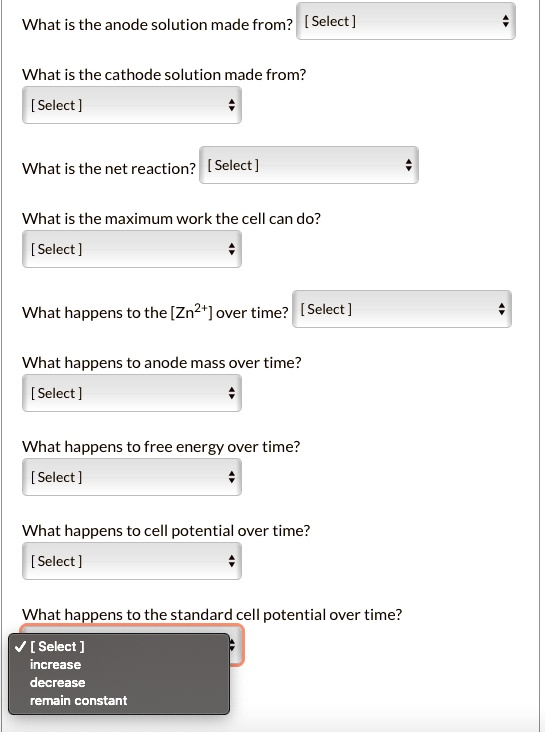Click the cell potential dropdown arrows
Screen dimensions: 545x732
tap(232, 561)
